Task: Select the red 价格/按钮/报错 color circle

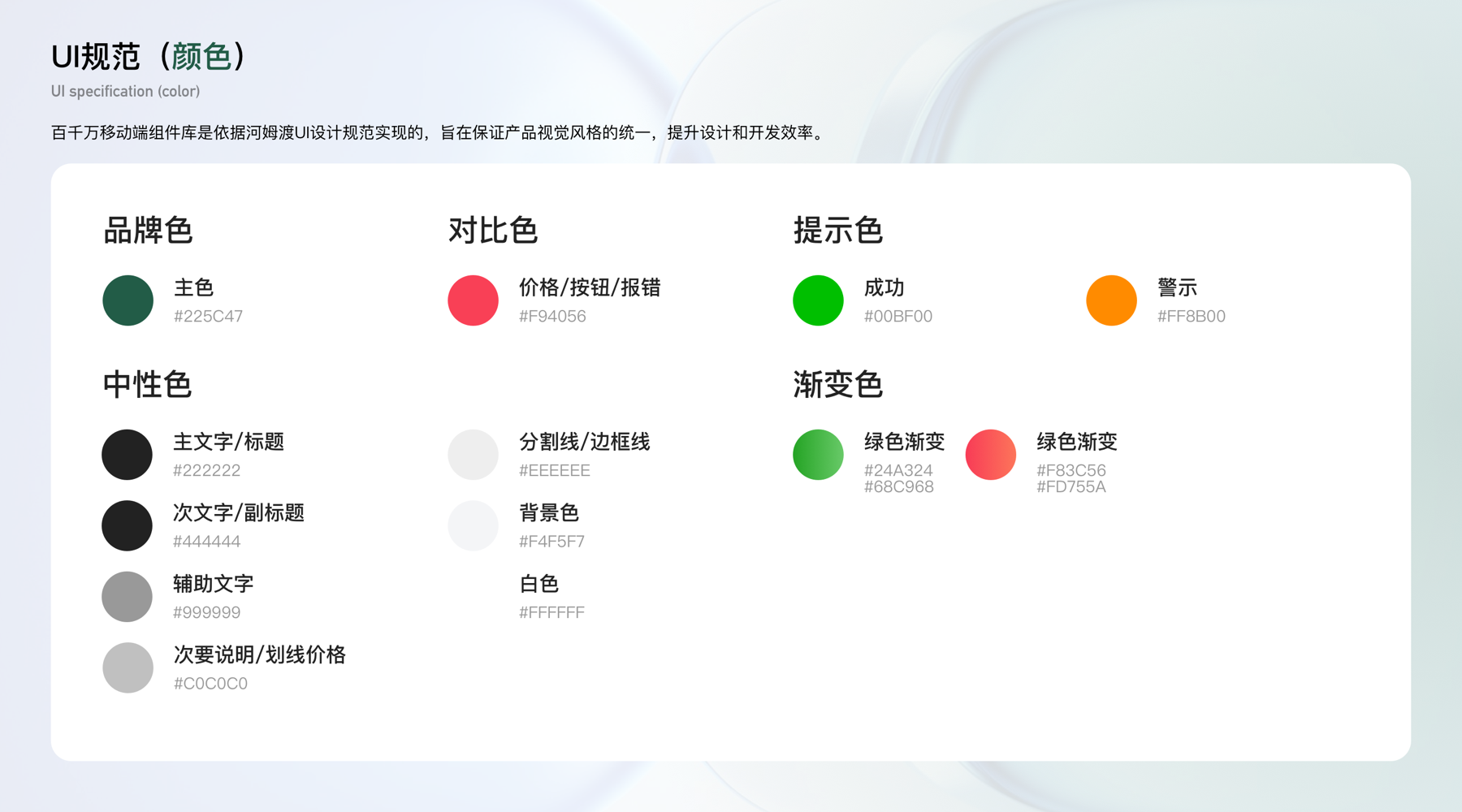Action: click(x=473, y=300)
